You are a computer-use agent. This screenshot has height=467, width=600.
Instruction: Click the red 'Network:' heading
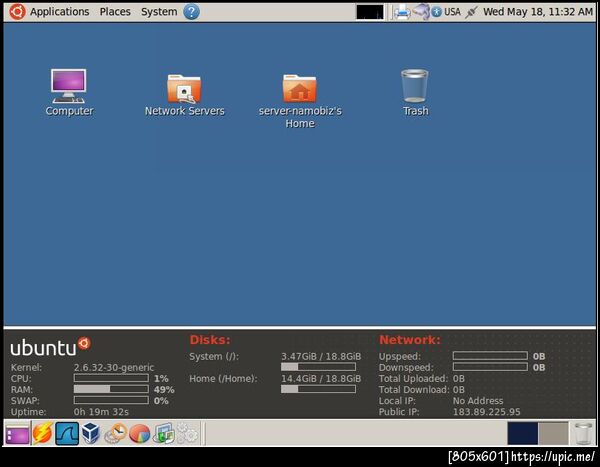410,340
